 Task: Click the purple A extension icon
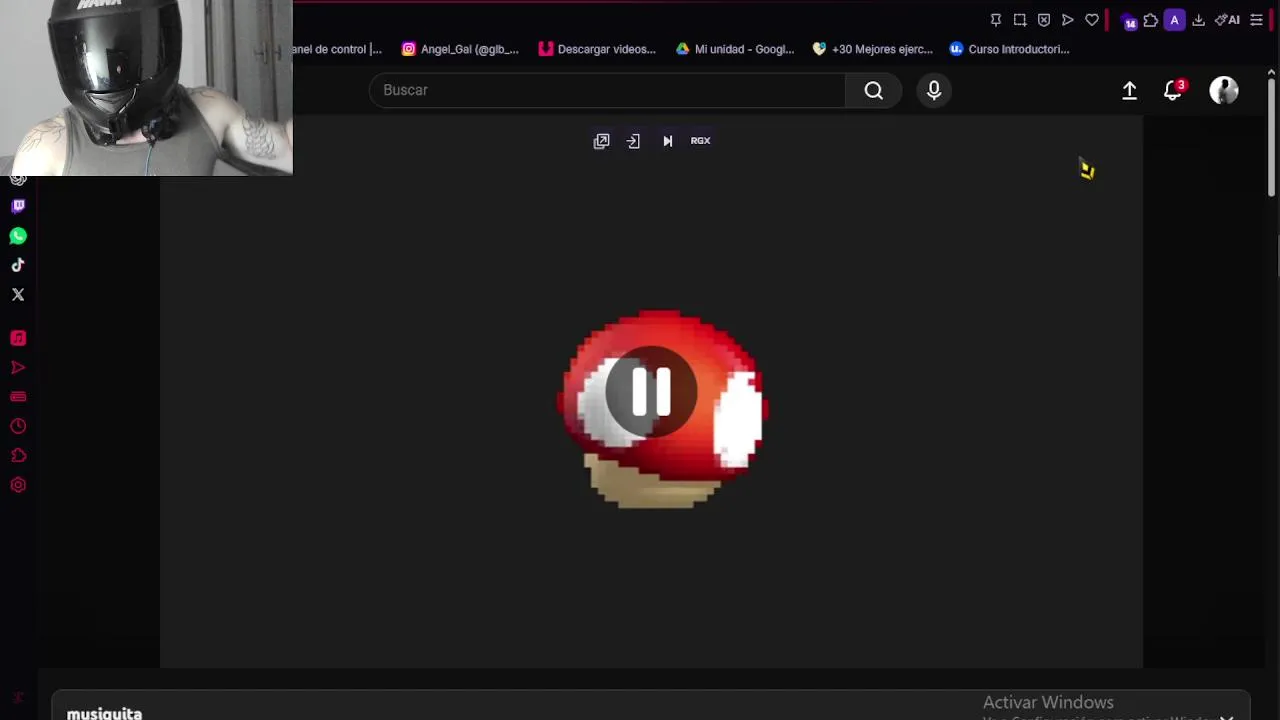tap(1175, 20)
